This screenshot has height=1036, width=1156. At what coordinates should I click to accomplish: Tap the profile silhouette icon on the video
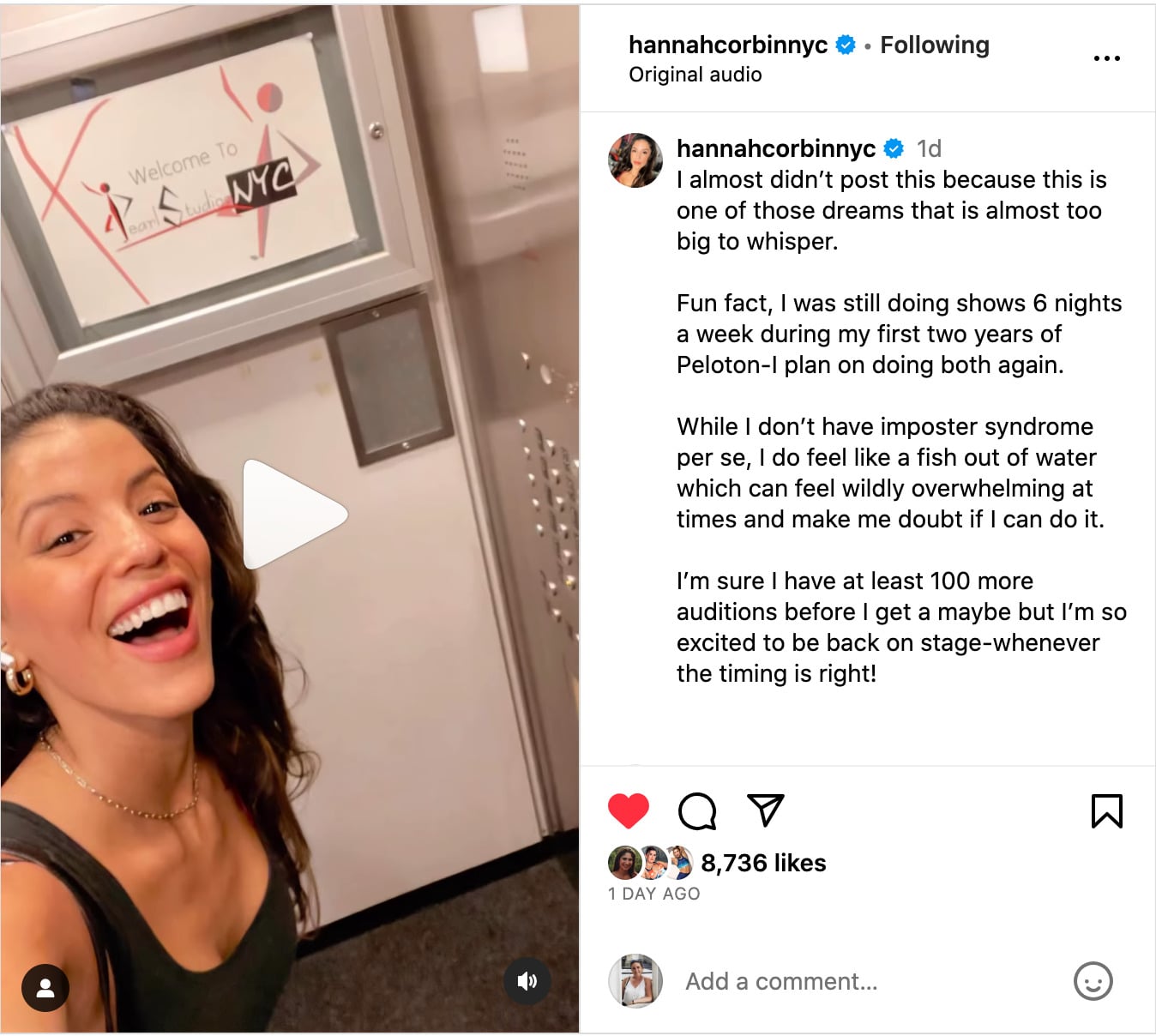[45, 987]
